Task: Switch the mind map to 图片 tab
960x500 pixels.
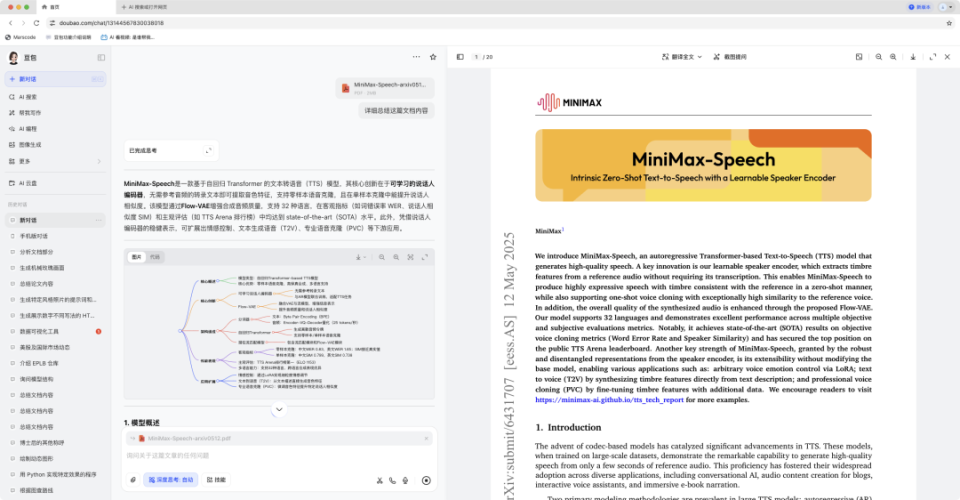Action: pyautogui.click(x=137, y=257)
